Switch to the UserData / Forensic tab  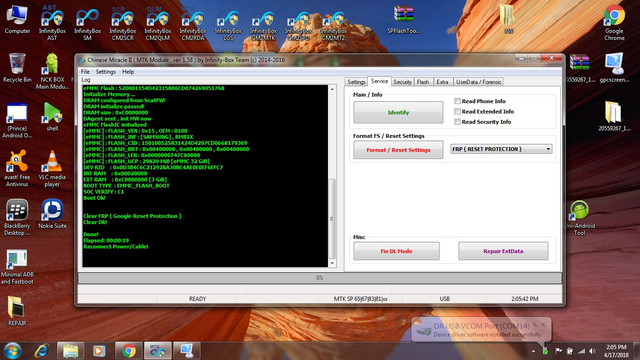click(478, 82)
